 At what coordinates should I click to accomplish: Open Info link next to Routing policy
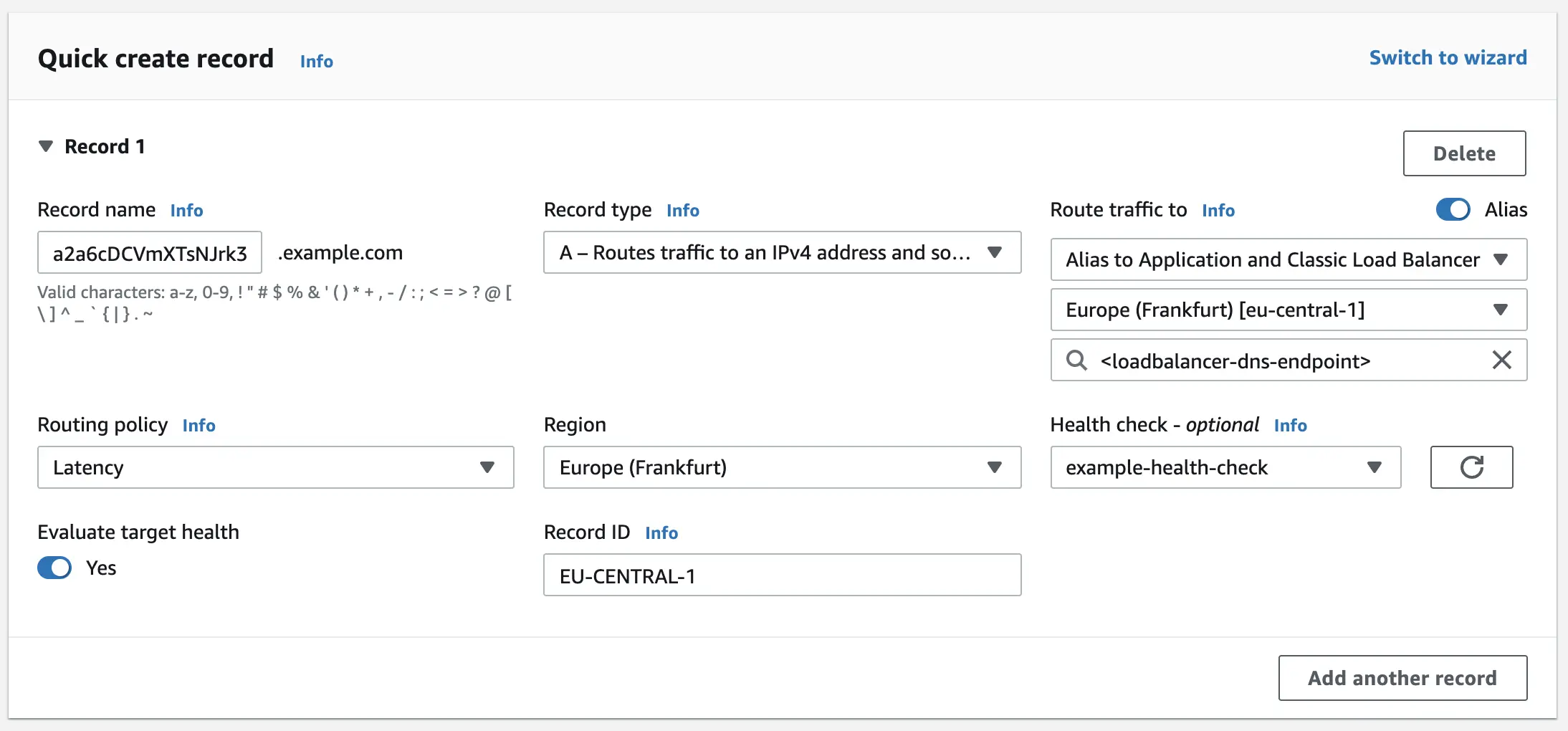coord(199,426)
